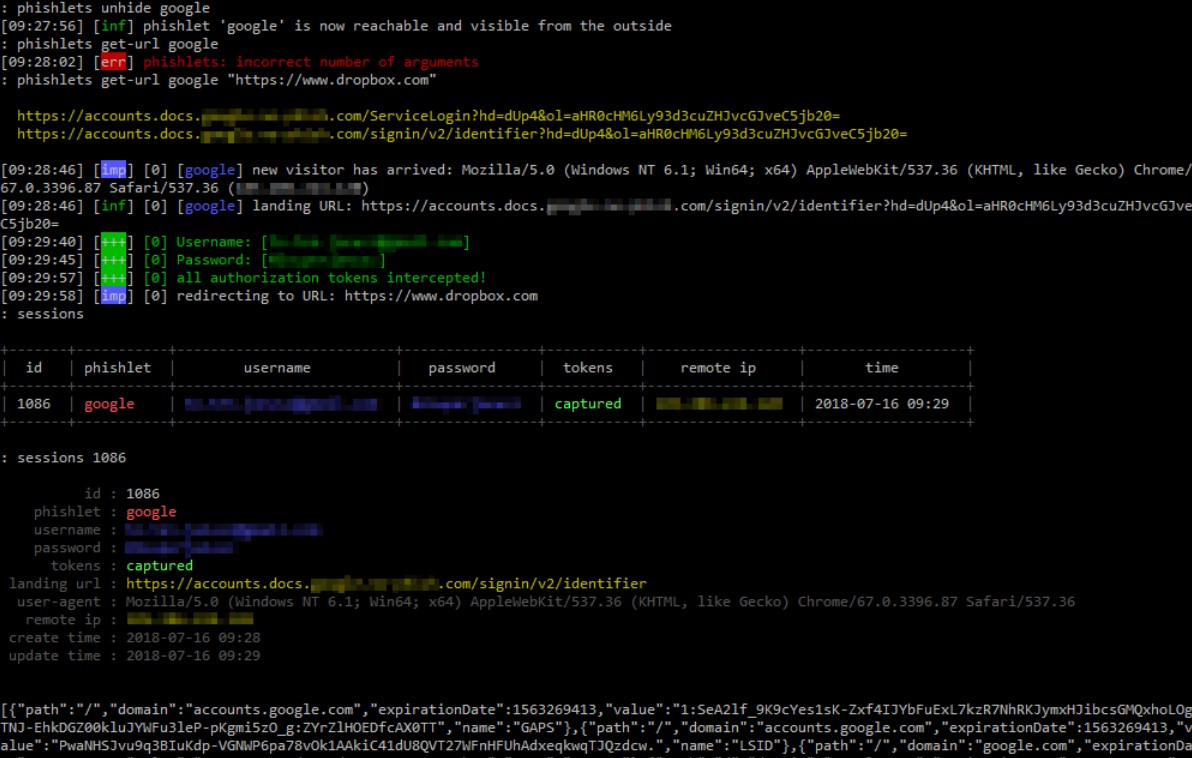This screenshot has width=1192, height=758.
Task: Click the 'time' column header in the sessions table
Action: point(882,368)
